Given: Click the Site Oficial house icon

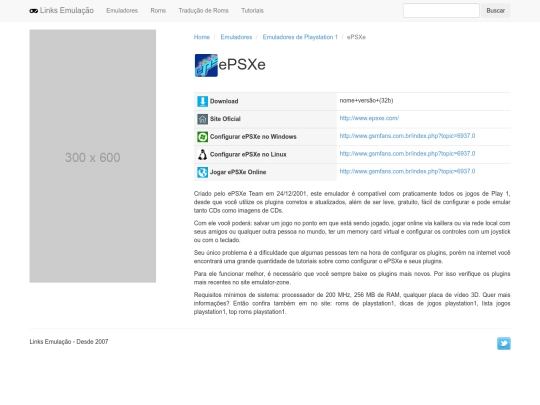Looking at the screenshot, I should (x=202, y=119).
